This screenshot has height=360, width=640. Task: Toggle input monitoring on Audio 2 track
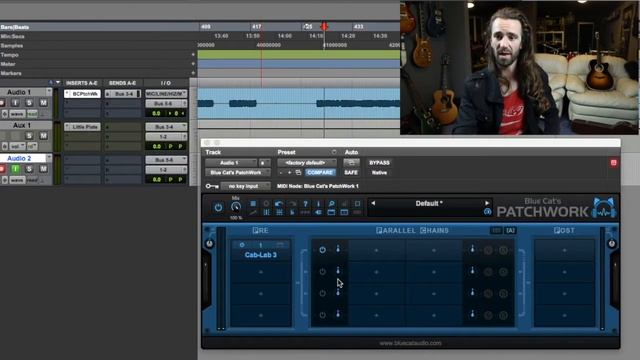click(x=16, y=169)
